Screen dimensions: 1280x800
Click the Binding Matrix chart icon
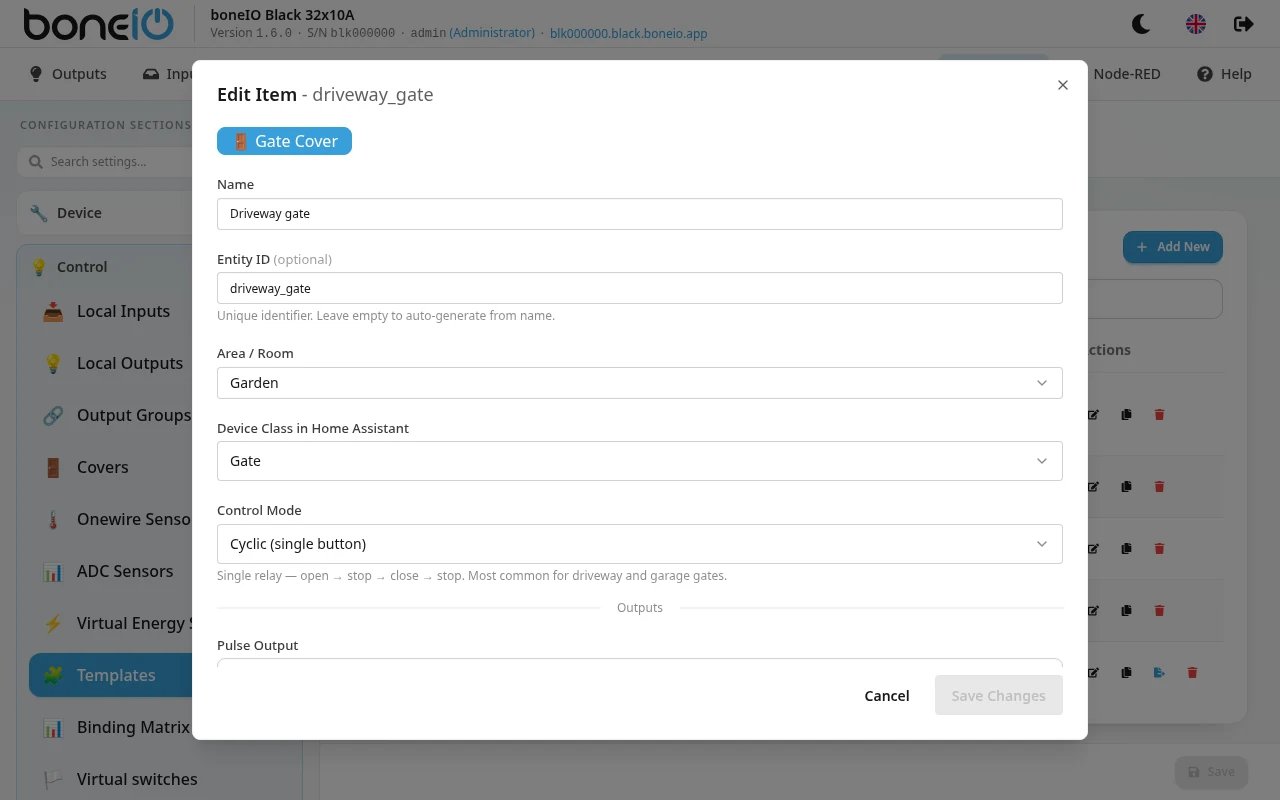coord(53,727)
